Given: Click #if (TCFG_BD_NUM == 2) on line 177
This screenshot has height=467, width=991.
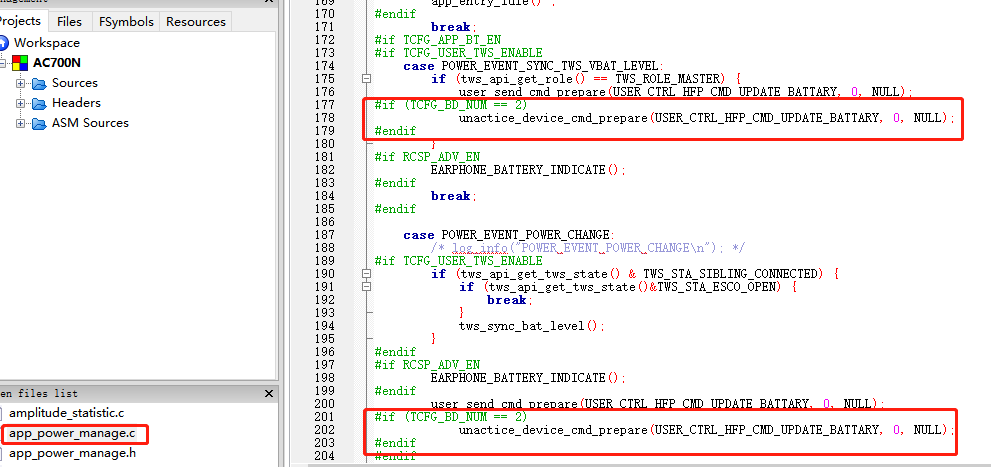Looking at the screenshot, I should (x=450, y=105).
